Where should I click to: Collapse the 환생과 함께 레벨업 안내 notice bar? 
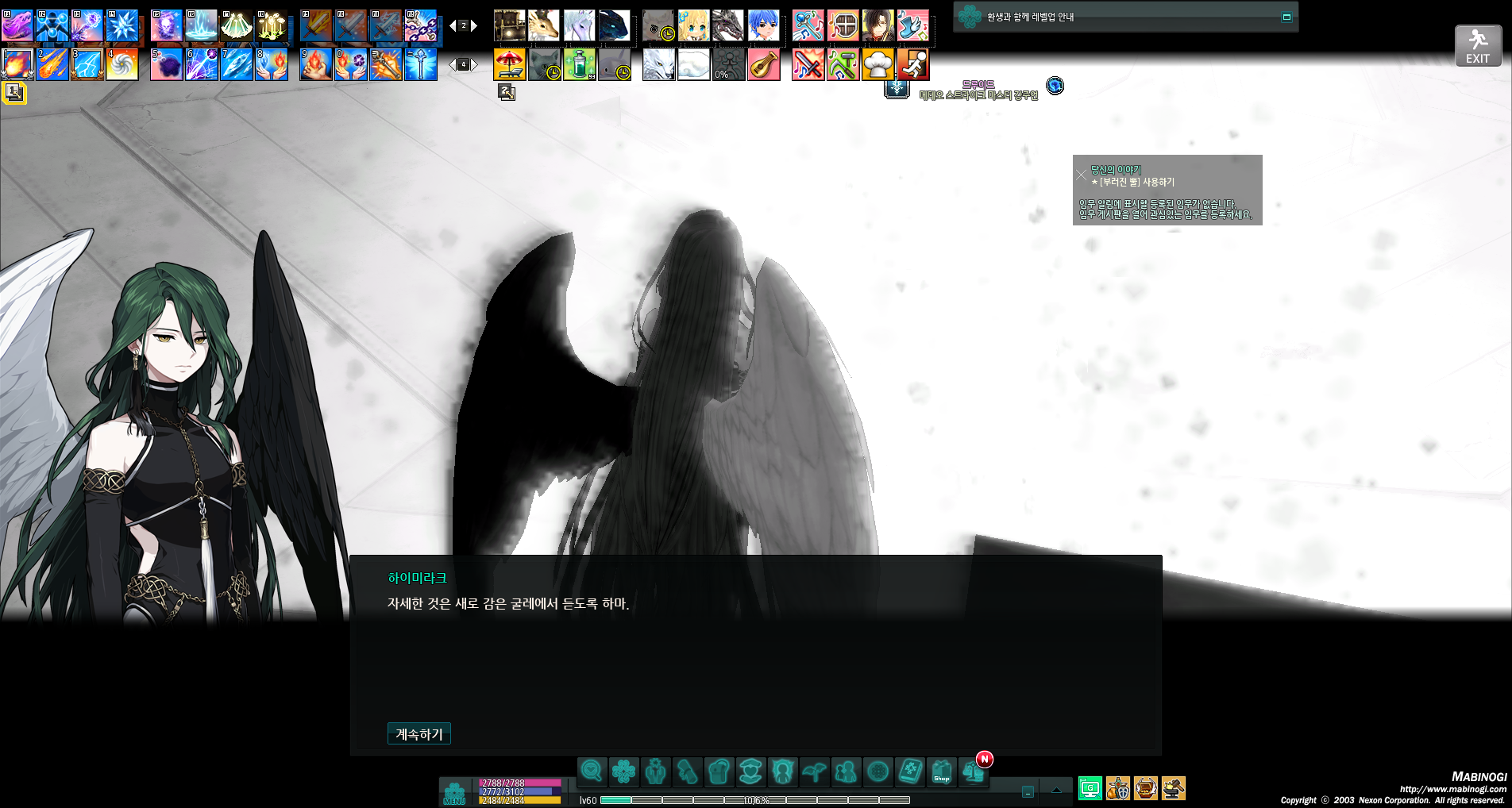pyautogui.click(x=1286, y=17)
